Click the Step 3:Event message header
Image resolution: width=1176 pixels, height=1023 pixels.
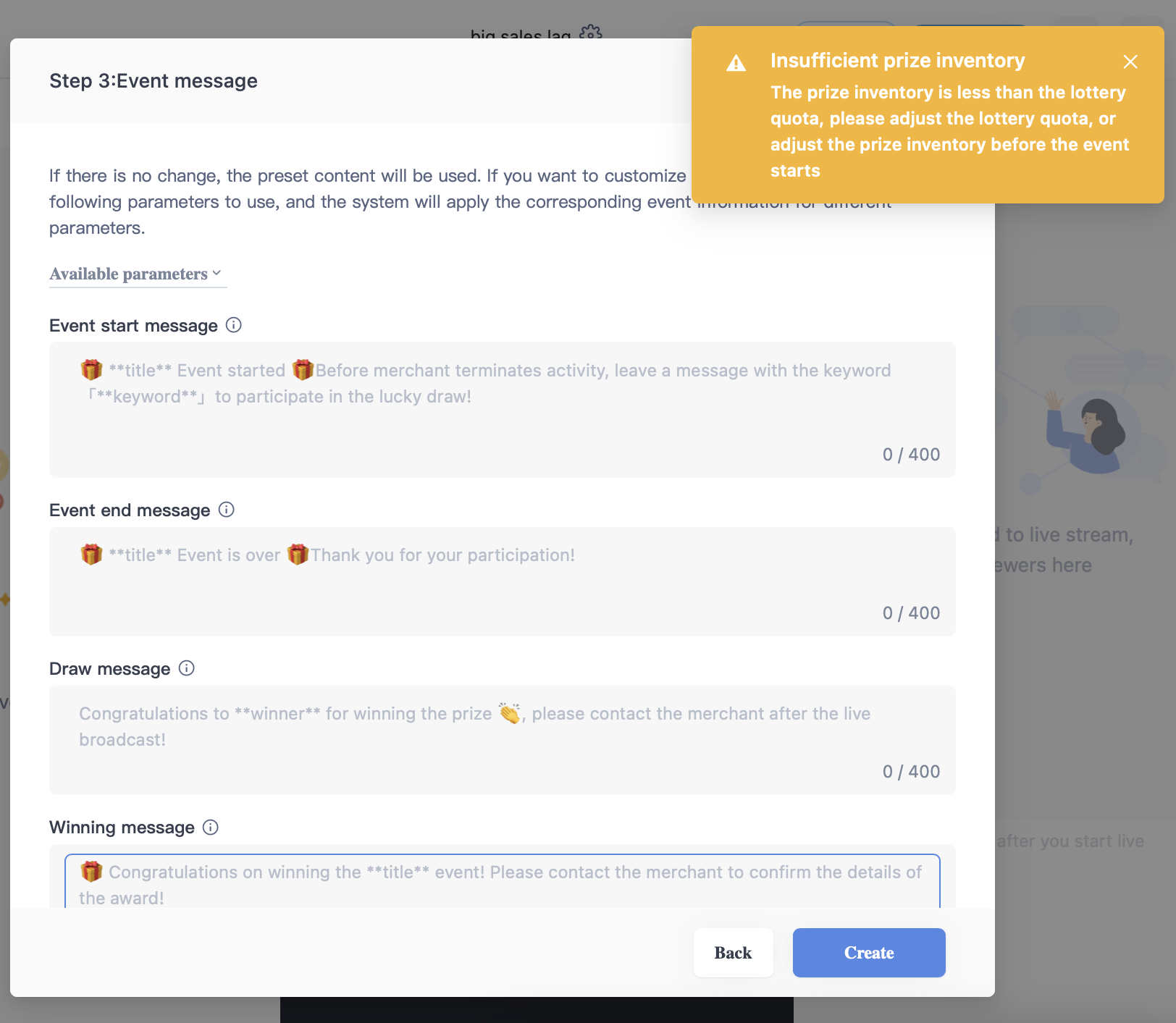click(x=154, y=80)
